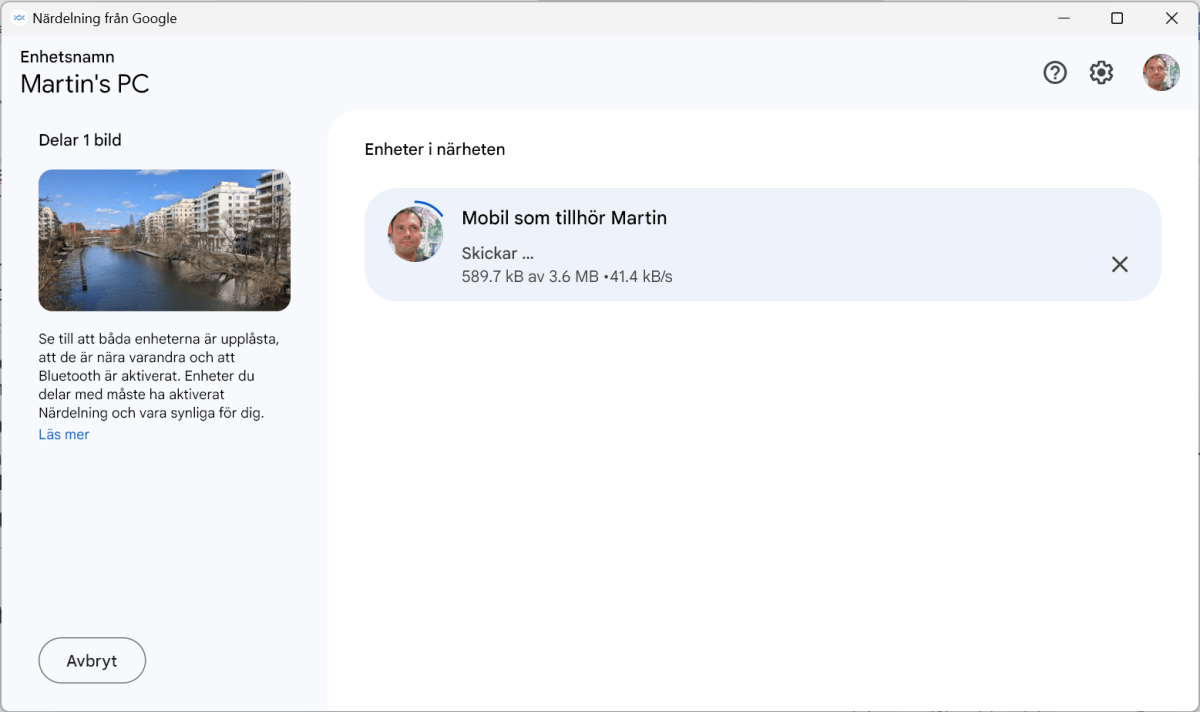Minimize the Närdelning window

pos(1063,18)
